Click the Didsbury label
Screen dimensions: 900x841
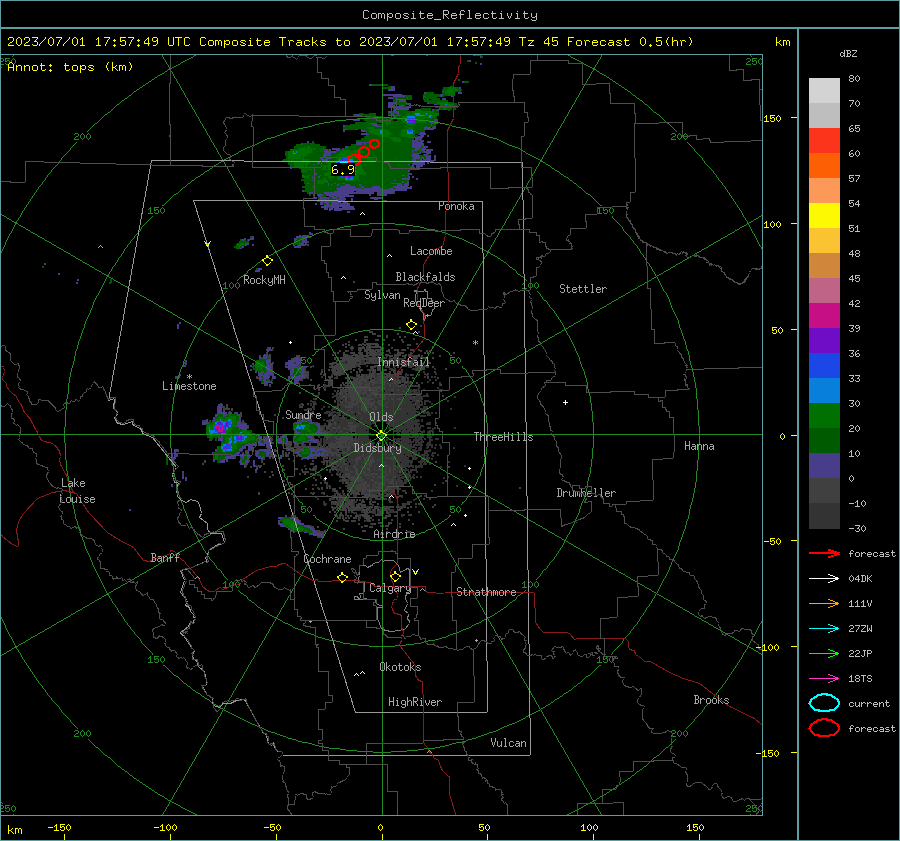(x=377, y=448)
